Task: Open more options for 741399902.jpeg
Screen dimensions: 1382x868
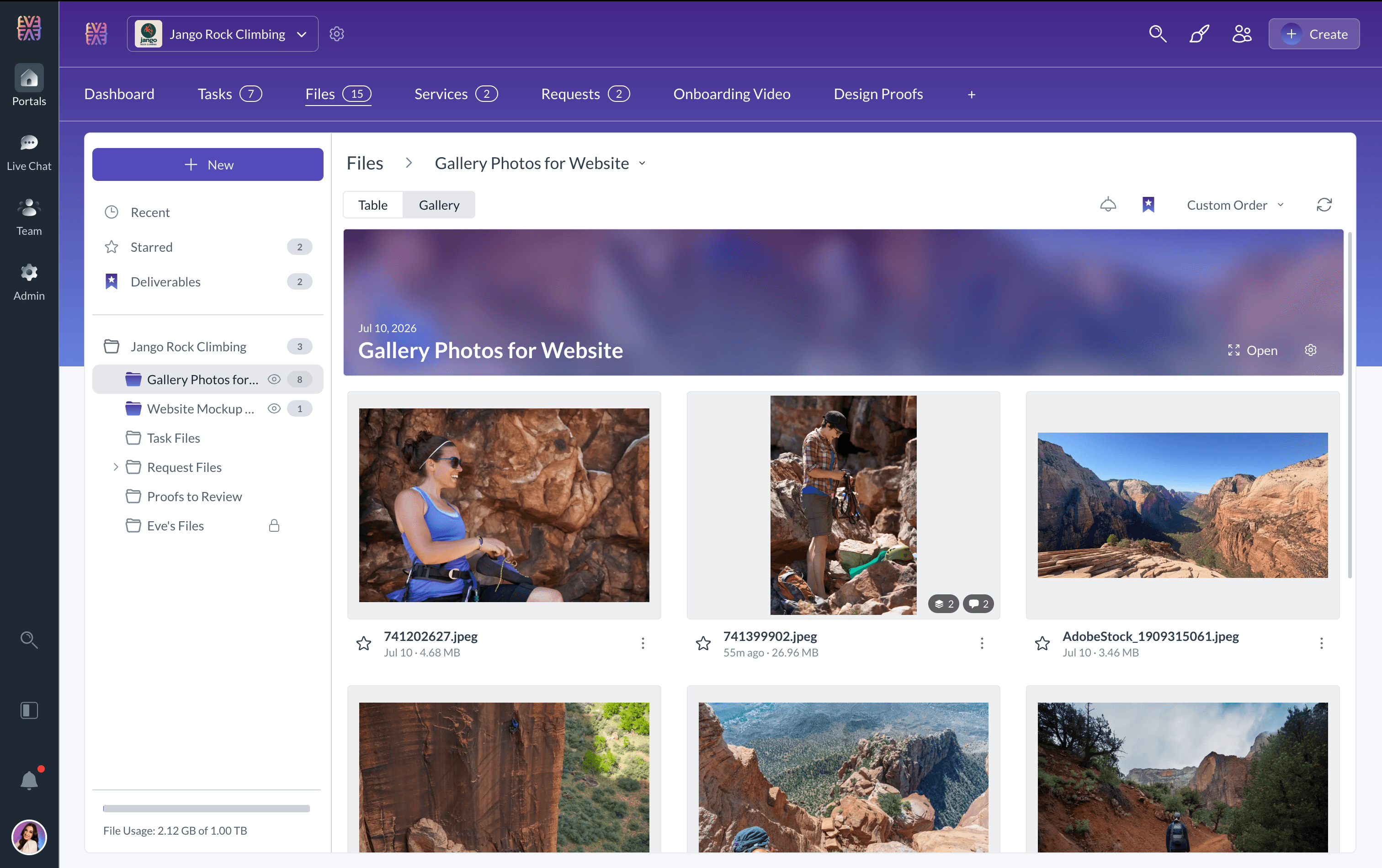Action: 982,643
